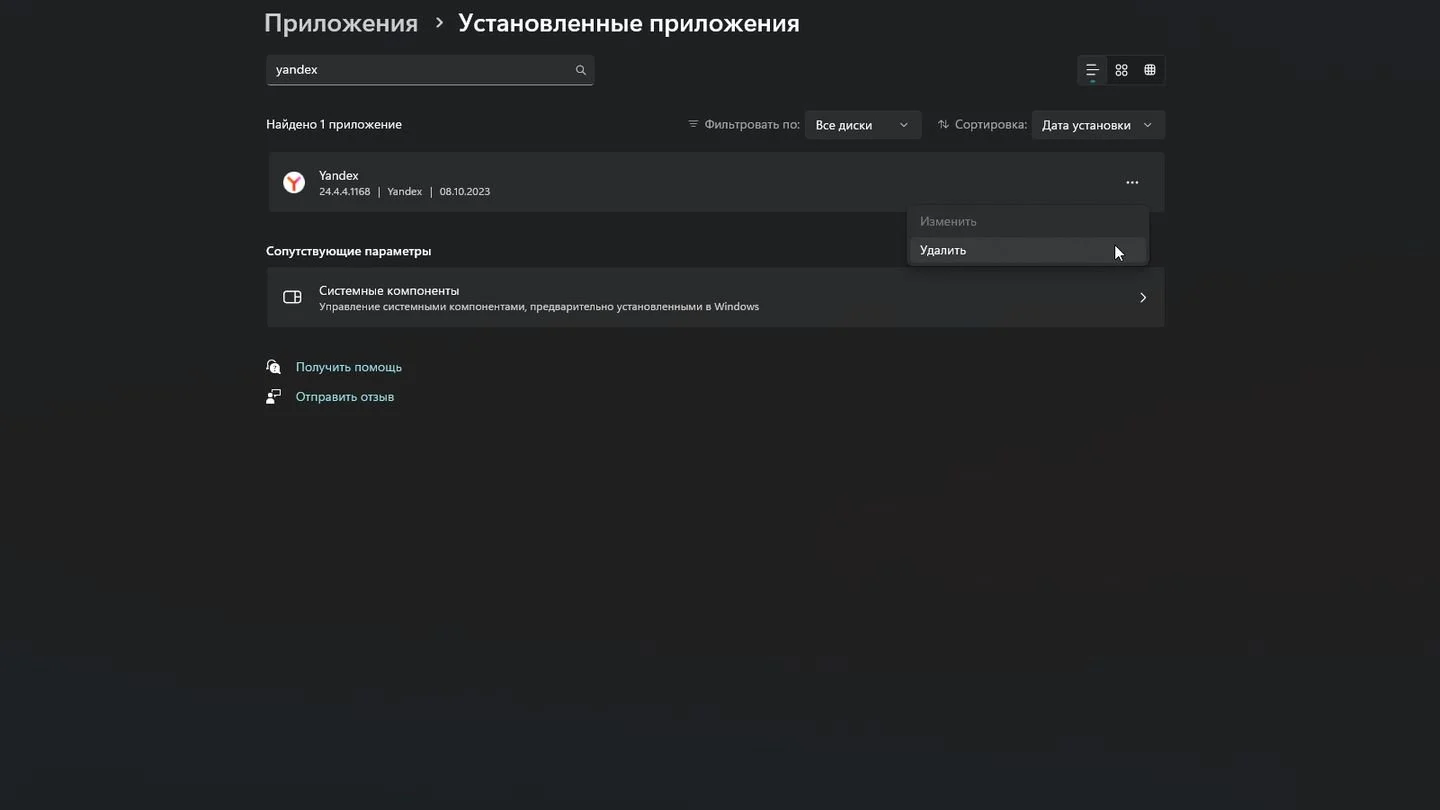This screenshot has height=810, width=1440.
Task: Click the Yandex publisher name text
Action: pyautogui.click(x=405, y=191)
